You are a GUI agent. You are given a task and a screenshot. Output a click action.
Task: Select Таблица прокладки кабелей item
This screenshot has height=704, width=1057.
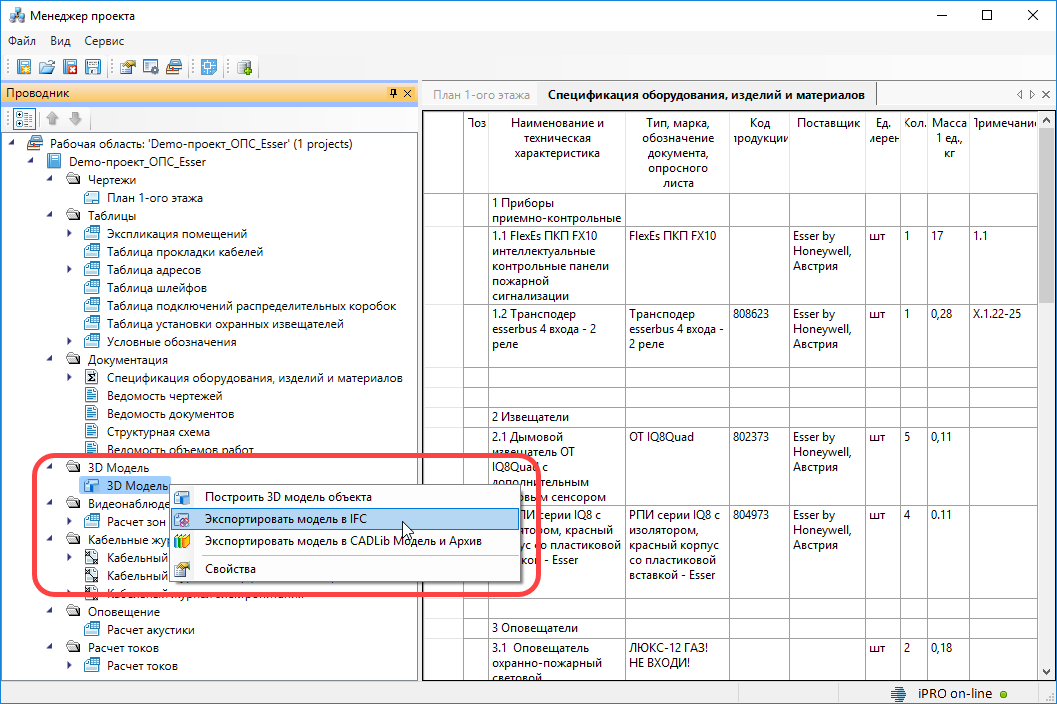coord(185,252)
